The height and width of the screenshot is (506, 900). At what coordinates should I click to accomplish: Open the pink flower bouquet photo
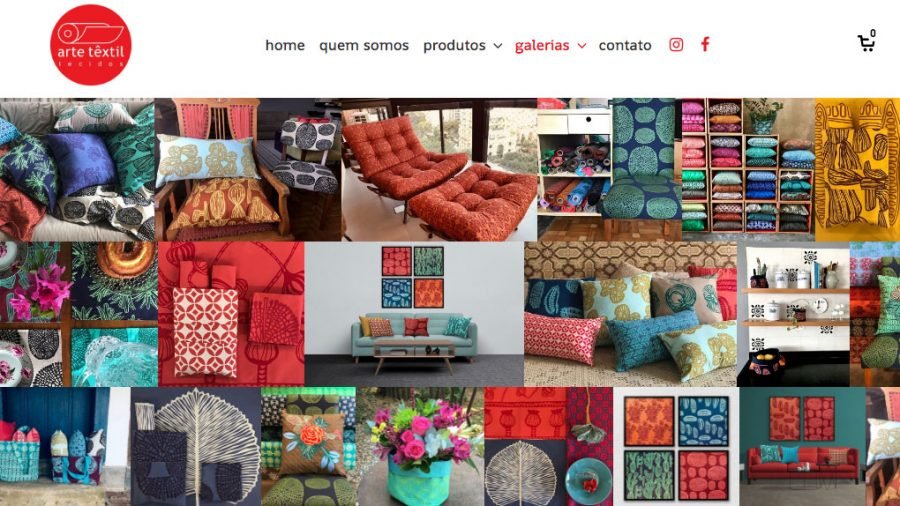coord(420,446)
